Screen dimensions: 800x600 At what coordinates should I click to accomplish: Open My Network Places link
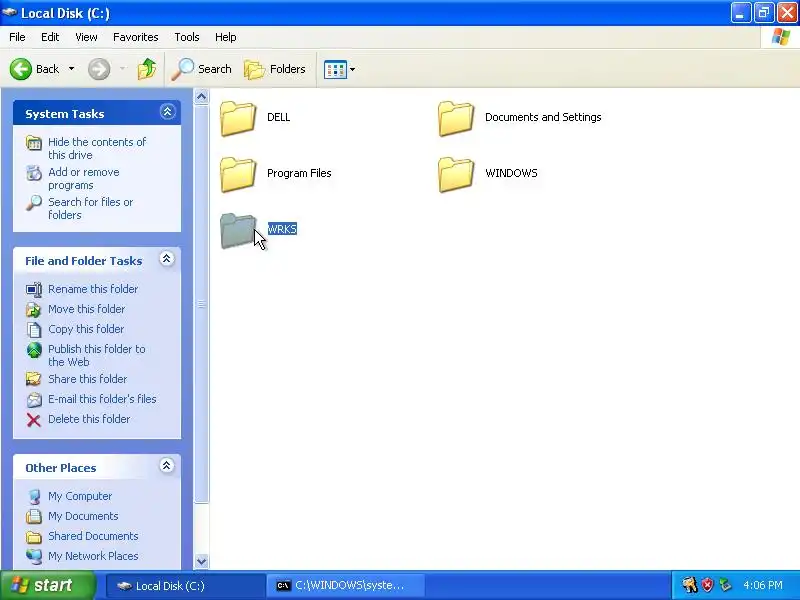(x=93, y=556)
